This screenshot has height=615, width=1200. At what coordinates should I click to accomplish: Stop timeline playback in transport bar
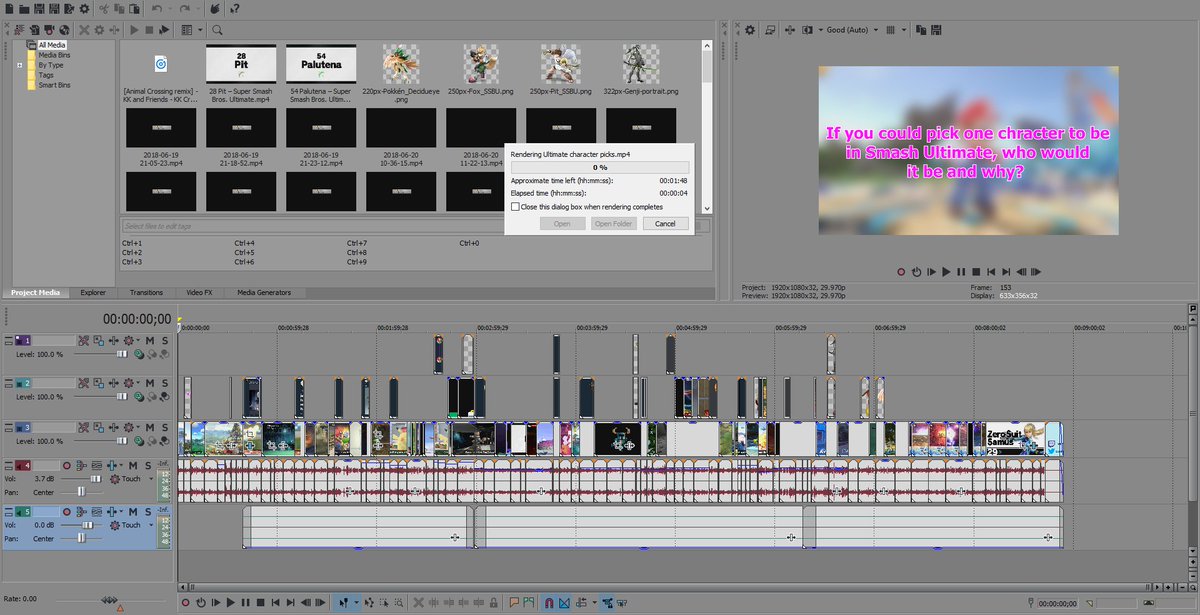coord(260,603)
